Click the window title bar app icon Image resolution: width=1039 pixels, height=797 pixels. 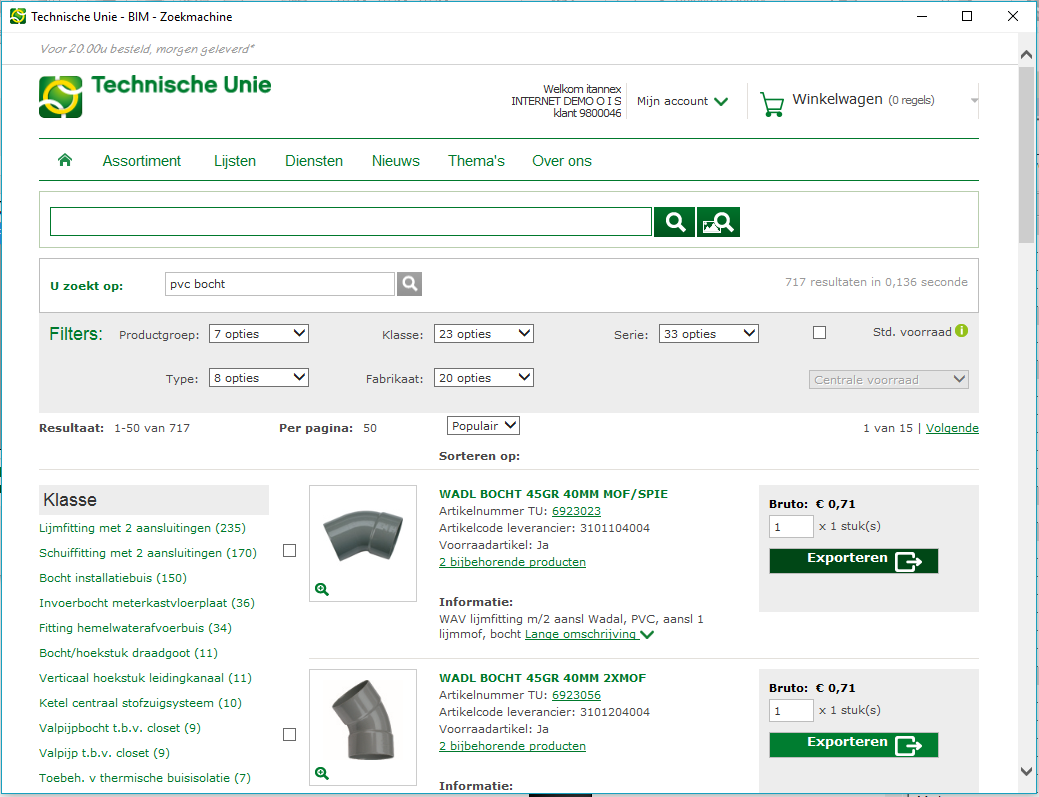click(x=18, y=17)
